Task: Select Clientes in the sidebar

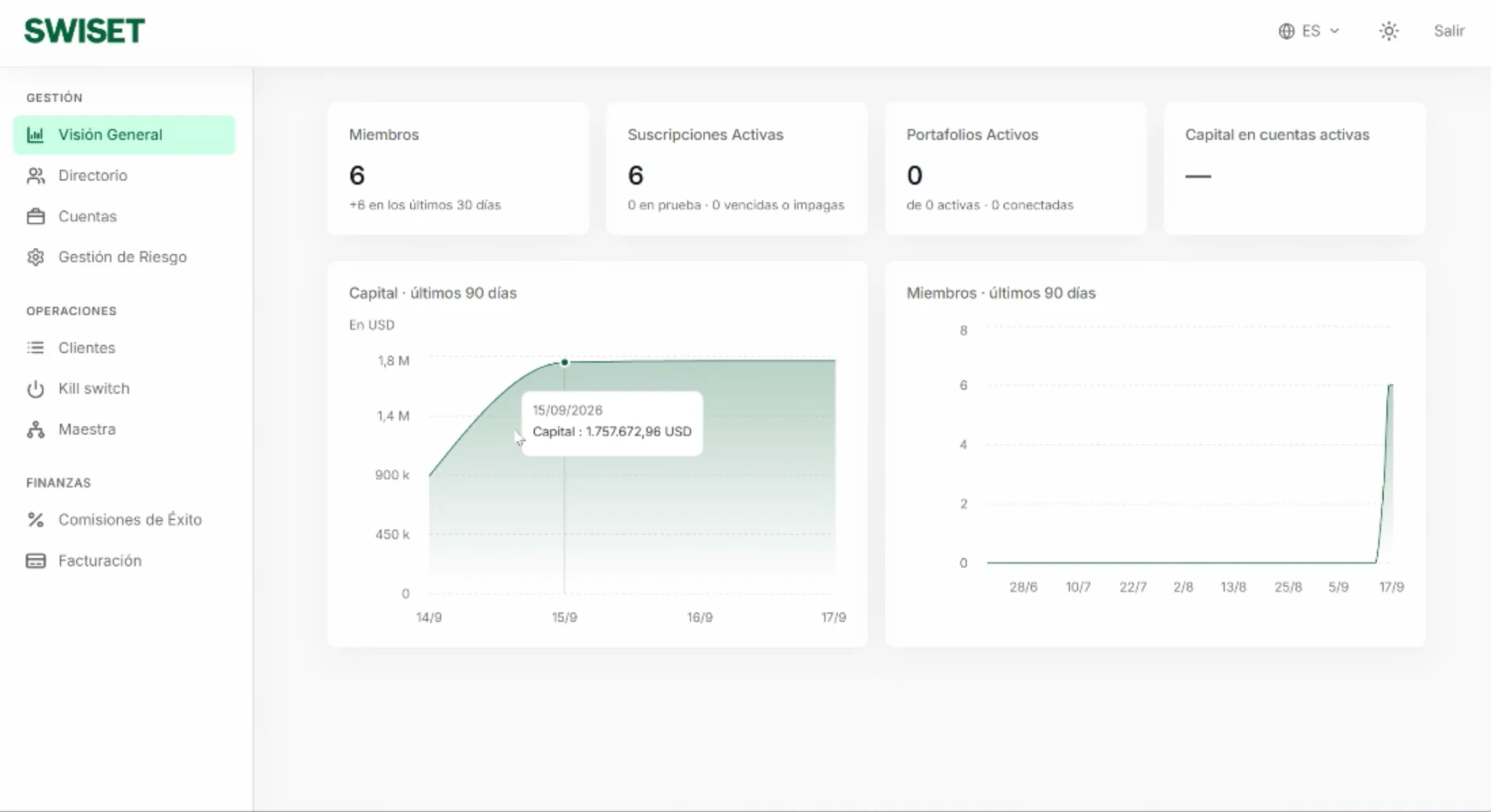Action: pyautogui.click(x=124, y=348)
